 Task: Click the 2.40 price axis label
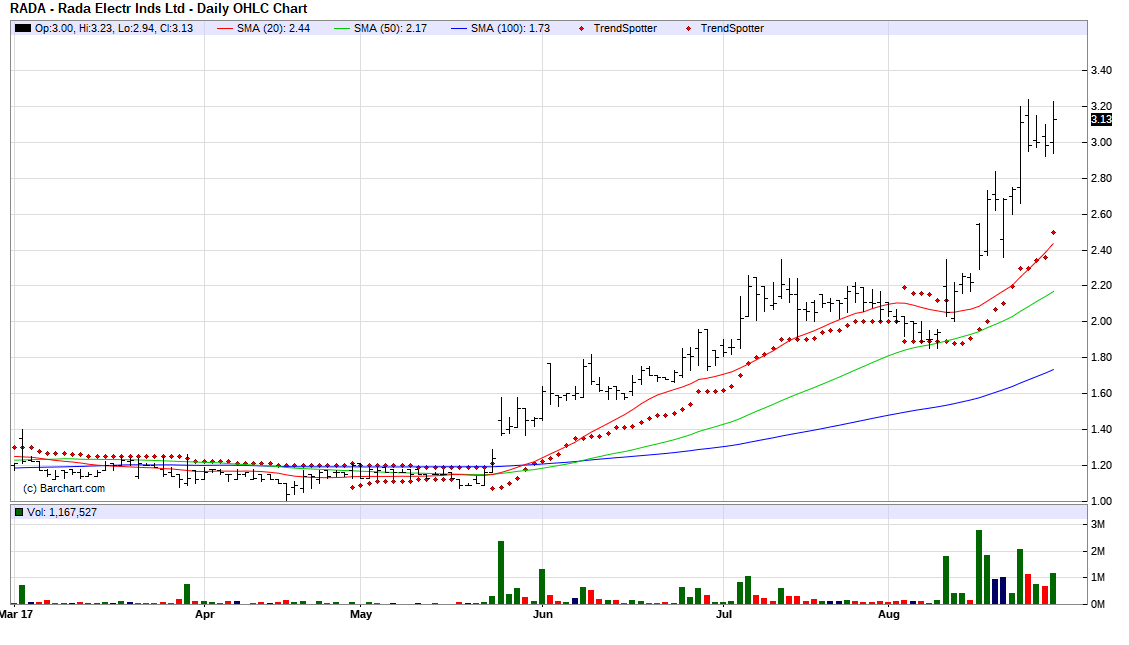(1101, 251)
